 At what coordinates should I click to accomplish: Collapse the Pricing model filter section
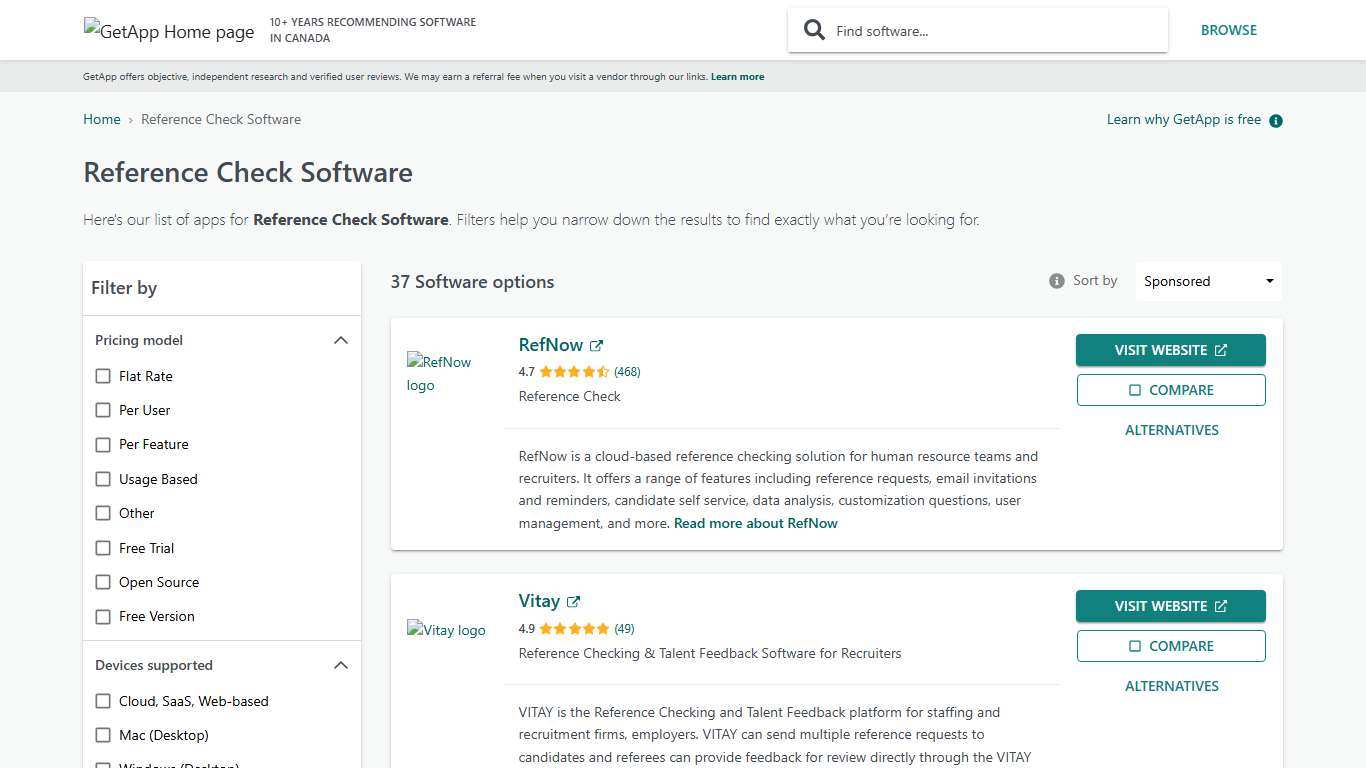click(341, 340)
